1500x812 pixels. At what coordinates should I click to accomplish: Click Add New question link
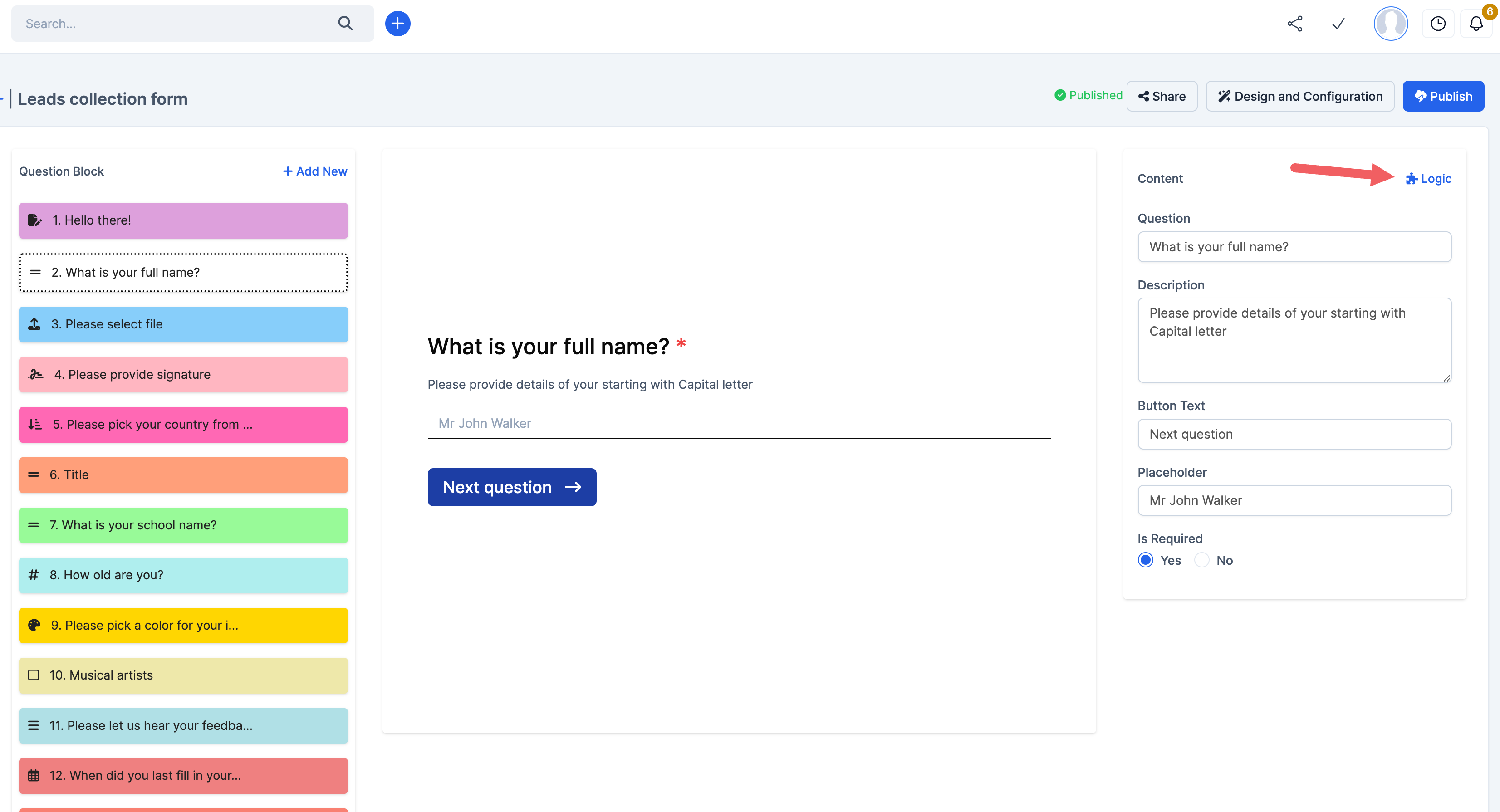point(315,171)
